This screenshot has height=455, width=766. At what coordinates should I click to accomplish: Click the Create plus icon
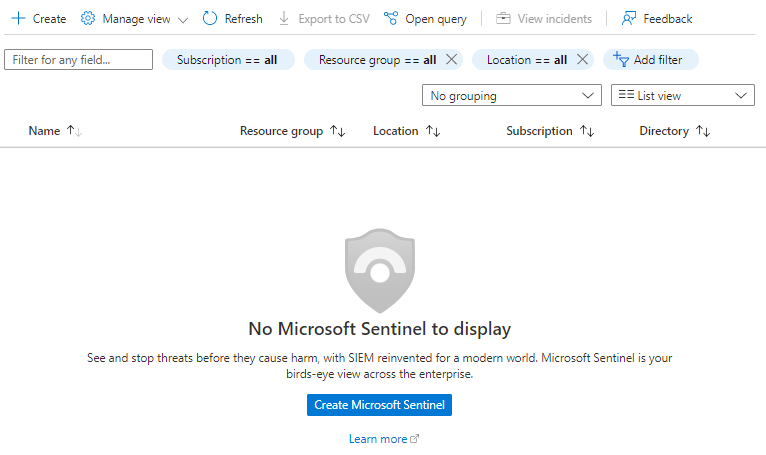pyautogui.click(x=17, y=19)
